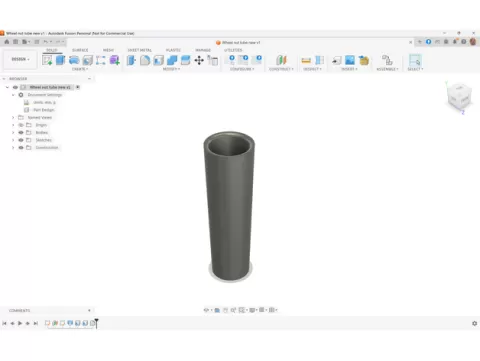Viewport: 480px width, 361px height.
Task: Click the Redo arrow
Action: click(x=58, y=42)
